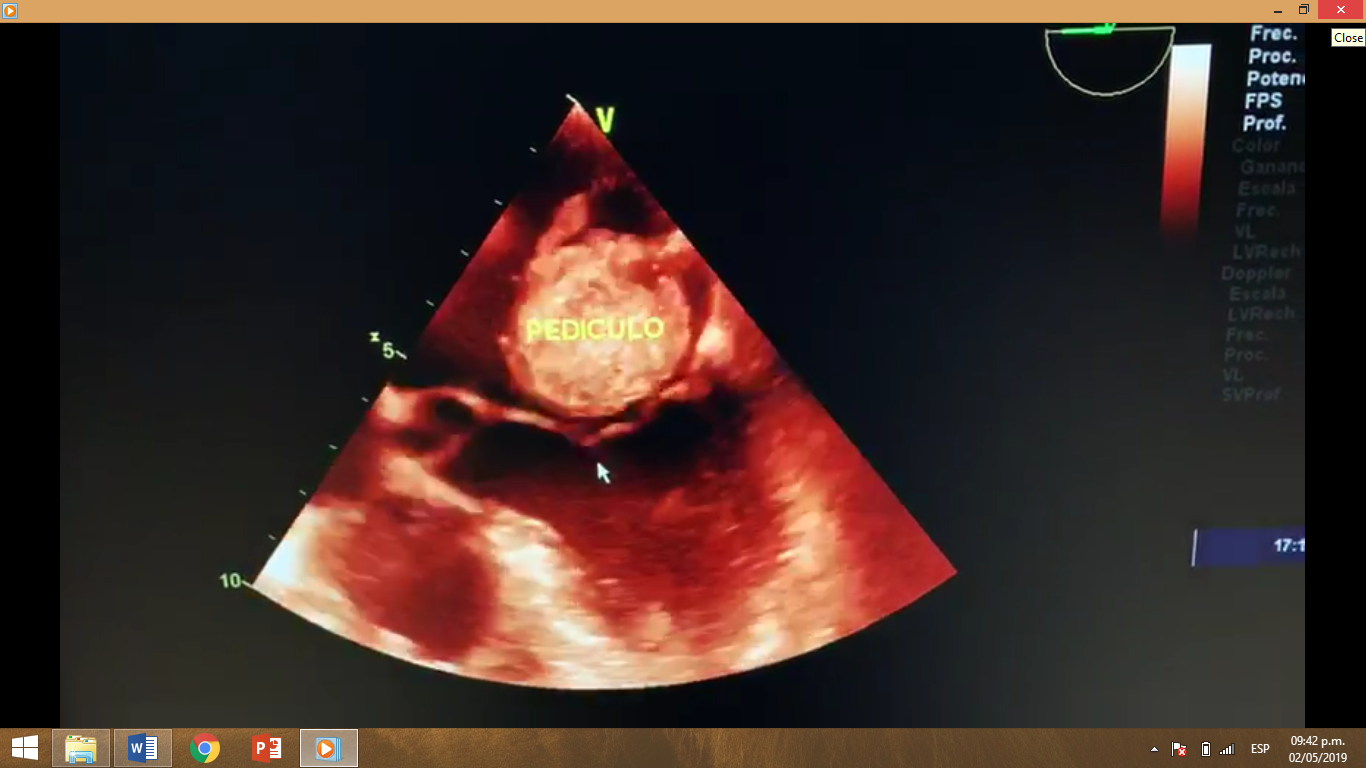Click the probe angle semicircle indicator
The image size is (1366, 768).
[1108, 60]
